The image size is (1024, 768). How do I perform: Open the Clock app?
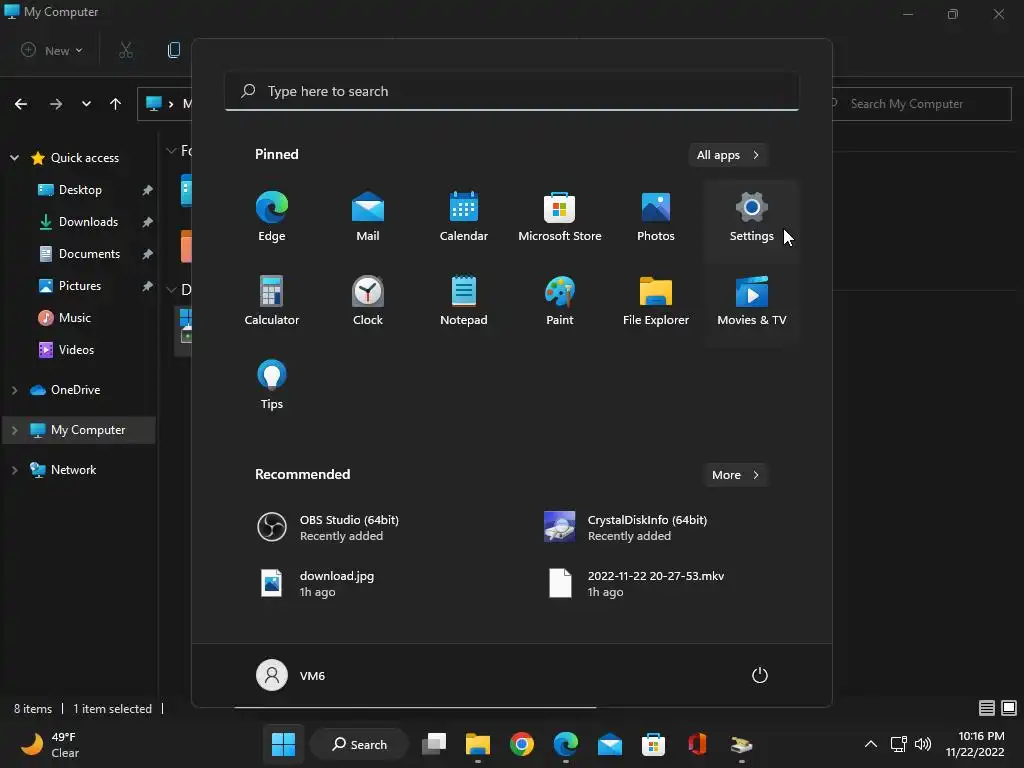[x=368, y=302]
